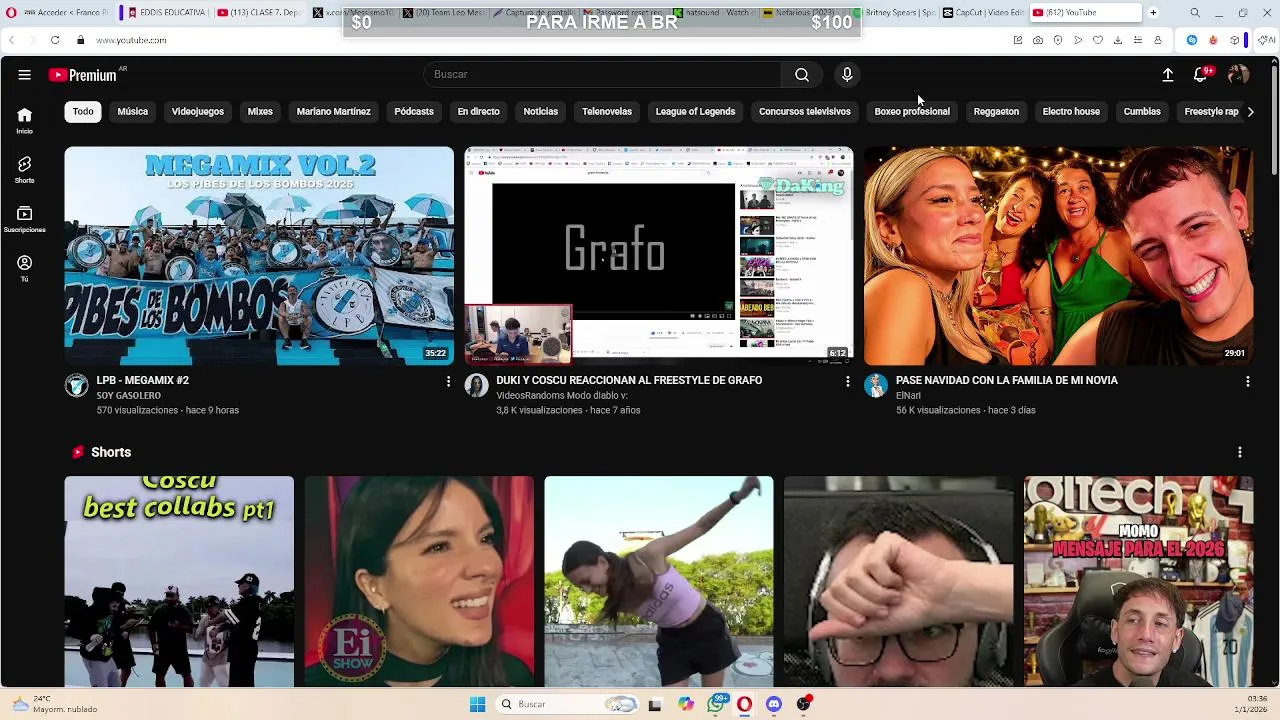The width and height of the screenshot is (1280, 720).
Task: Open WhatsApp from the taskbar
Action: (716, 704)
